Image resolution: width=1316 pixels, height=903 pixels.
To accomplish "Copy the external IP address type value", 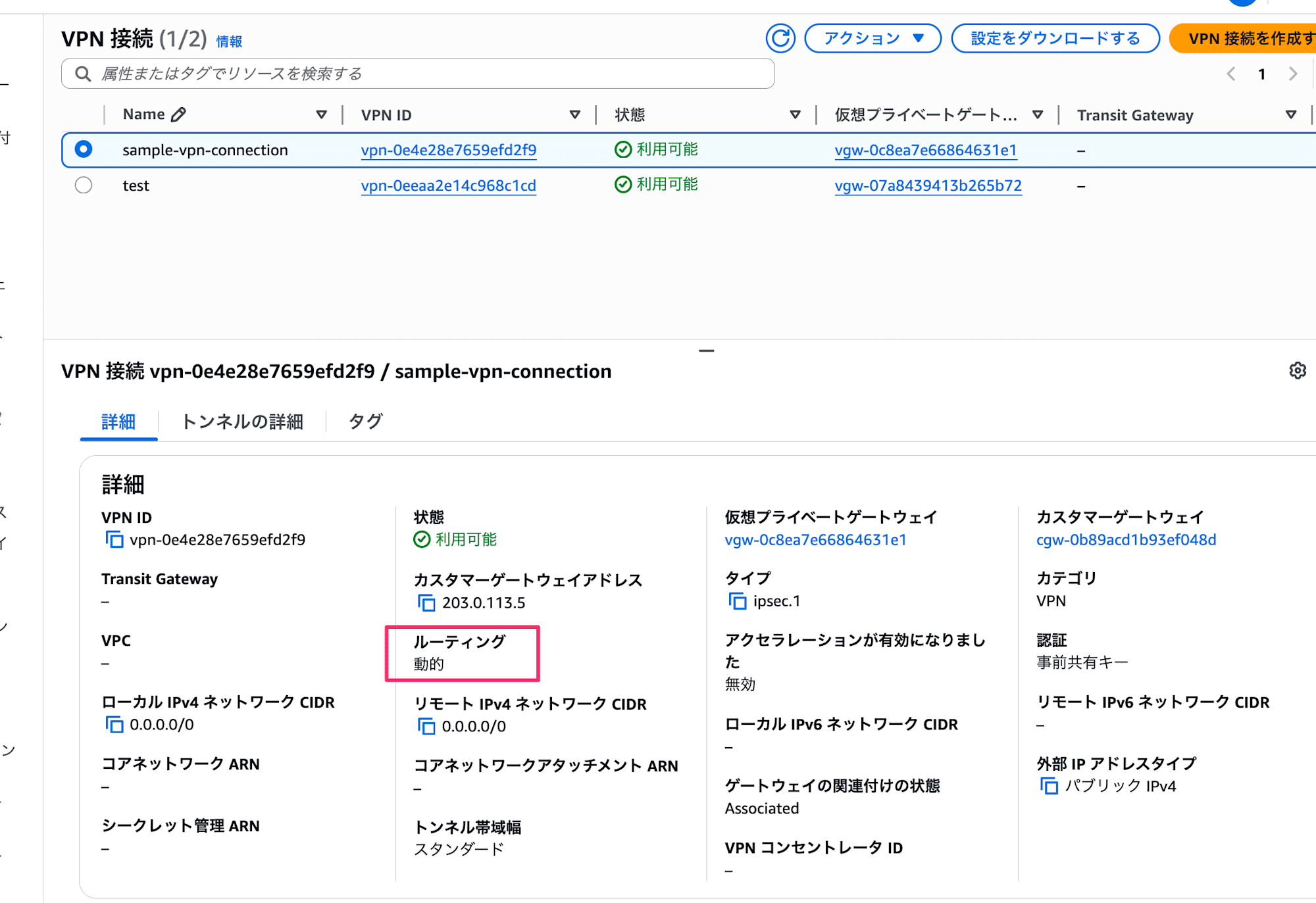I will 1049,786.
